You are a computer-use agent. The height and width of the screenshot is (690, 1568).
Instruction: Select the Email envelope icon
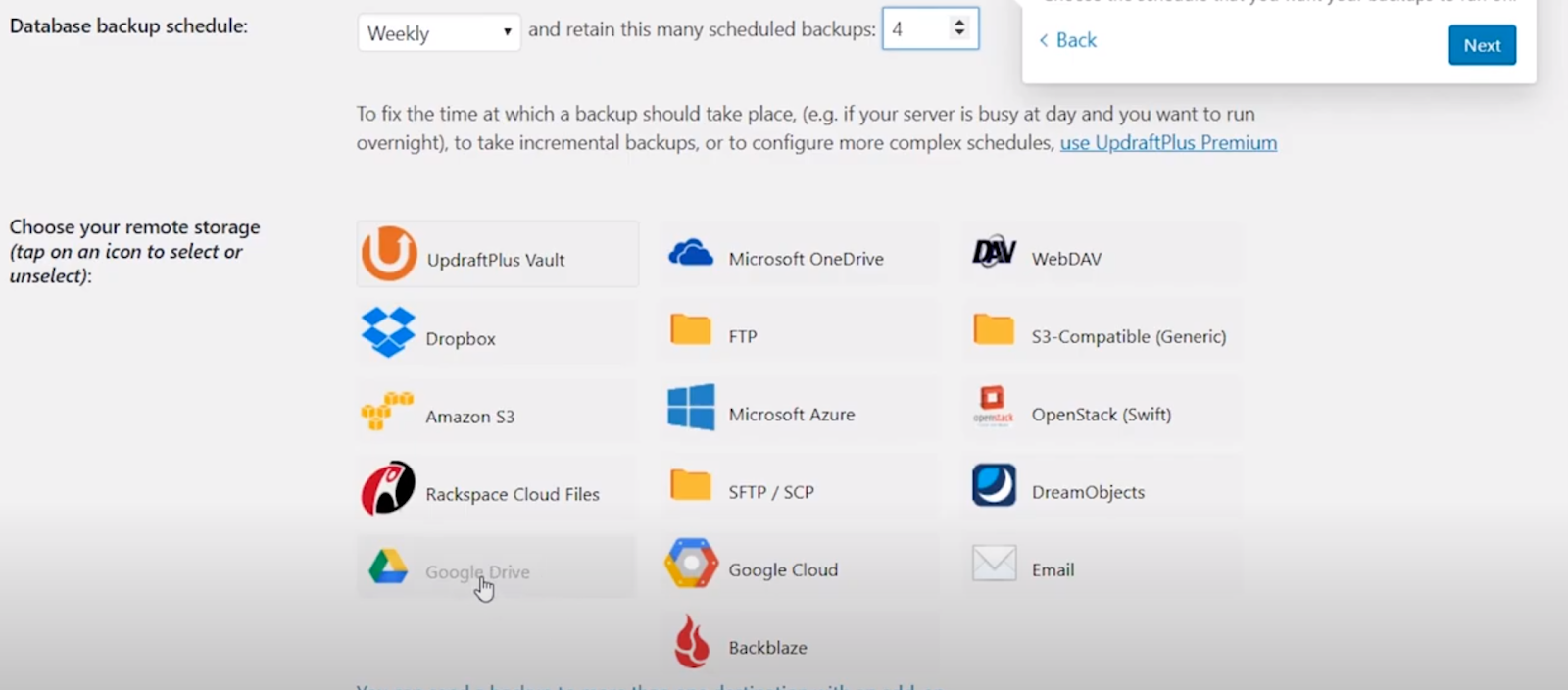click(994, 563)
